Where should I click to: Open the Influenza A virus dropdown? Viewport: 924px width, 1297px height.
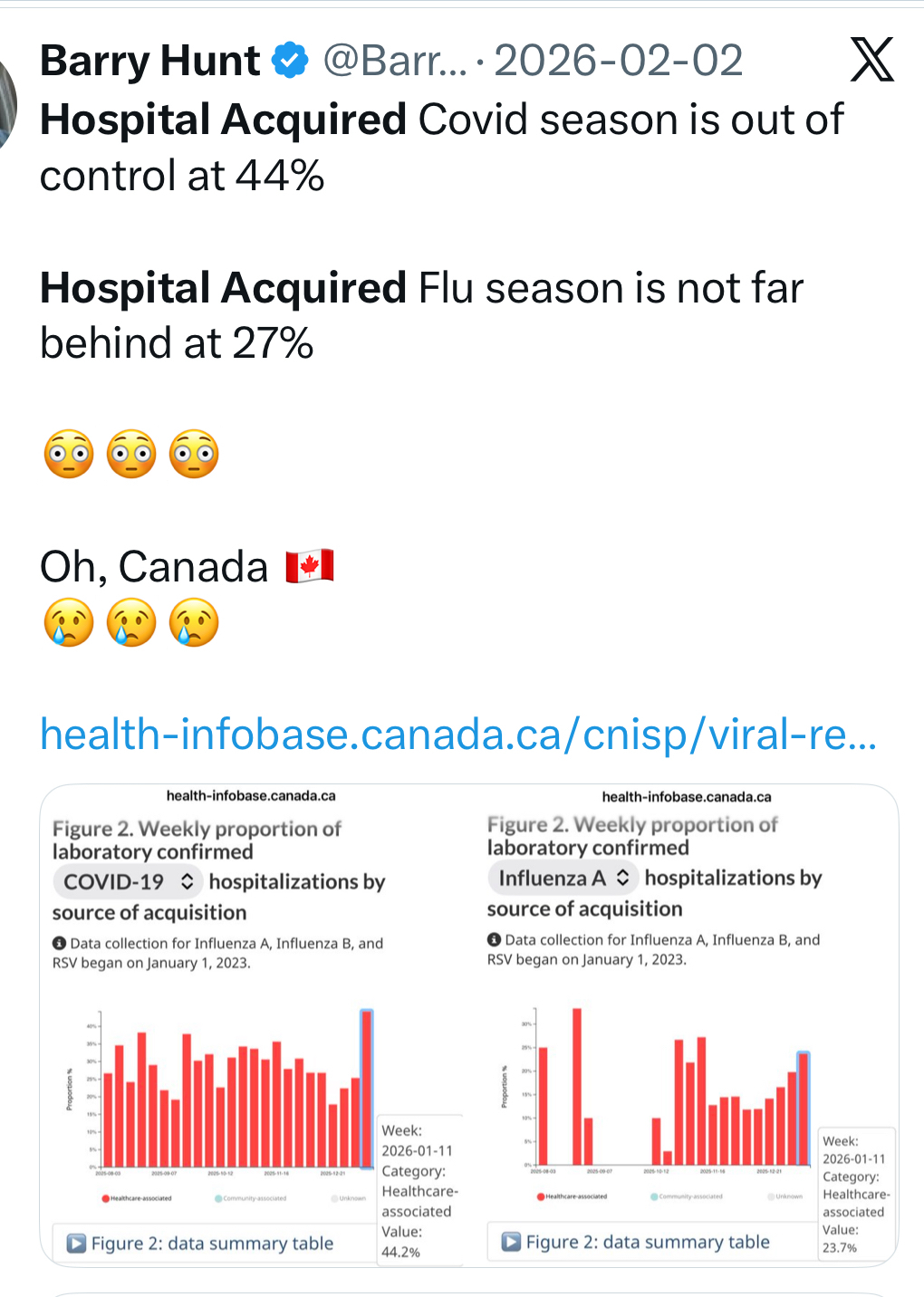(563, 879)
